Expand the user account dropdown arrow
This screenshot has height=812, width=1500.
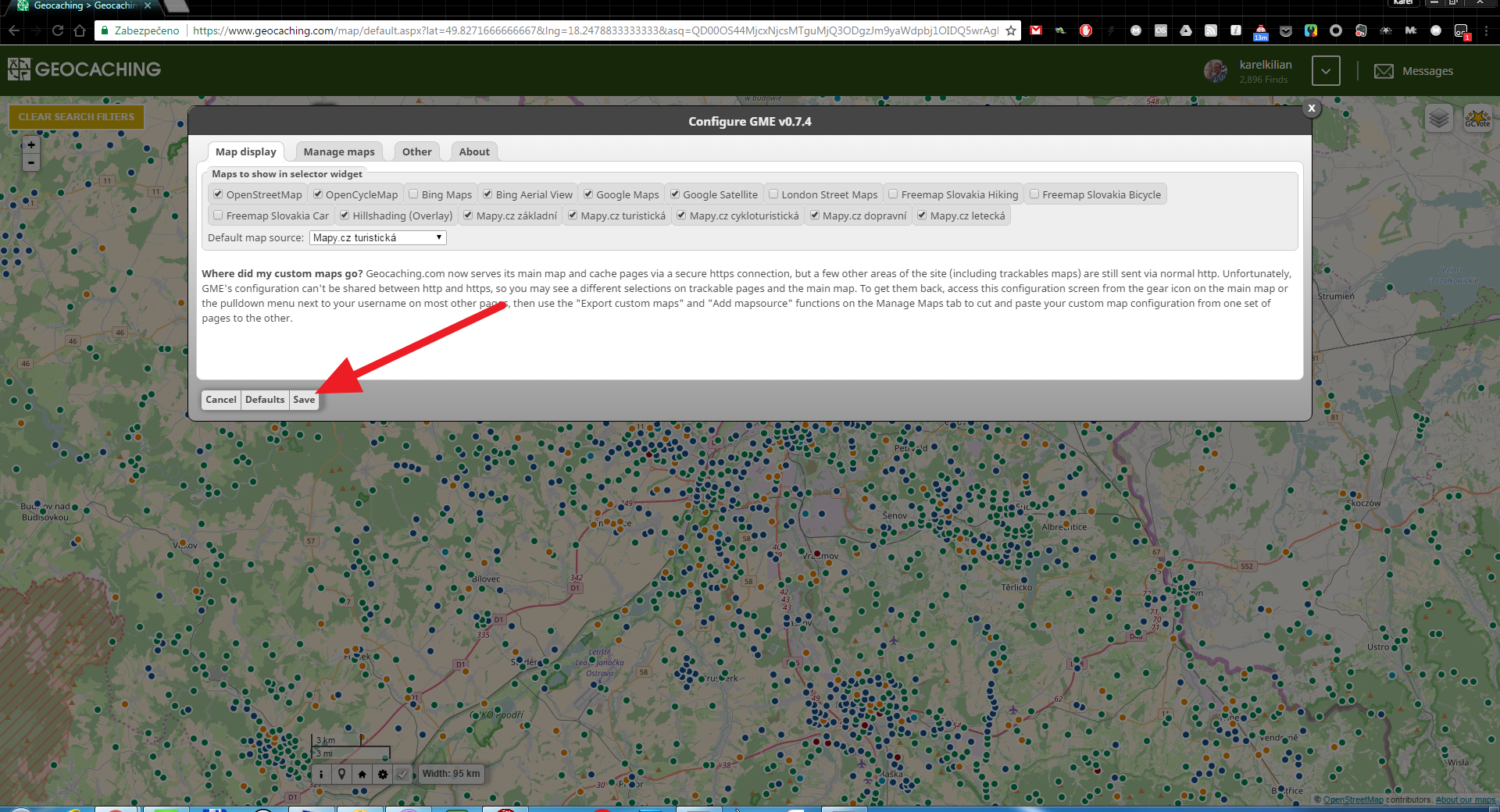[x=1326, y=71]
